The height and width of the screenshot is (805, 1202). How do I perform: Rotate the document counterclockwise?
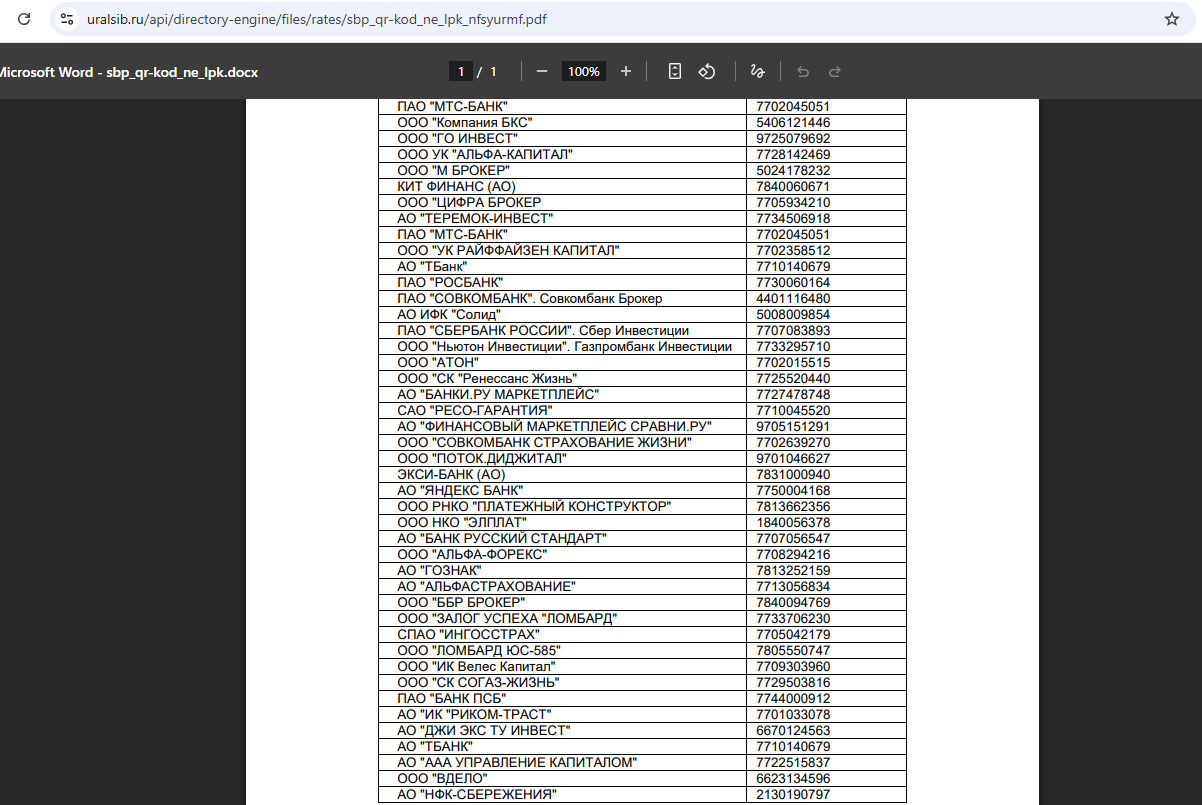707,71
